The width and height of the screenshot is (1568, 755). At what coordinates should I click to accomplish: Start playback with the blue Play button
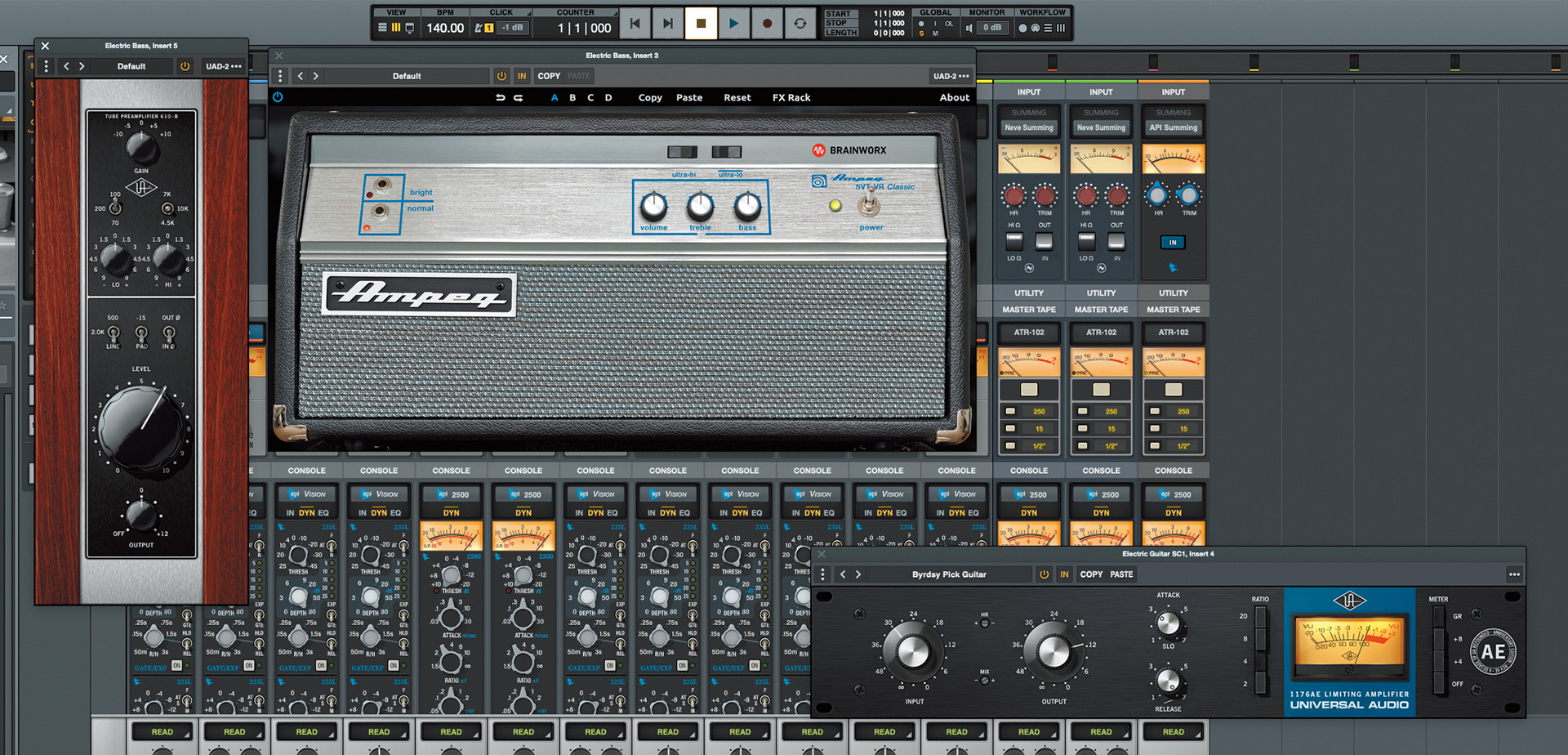pyautogui.click(x=733, y=24)
